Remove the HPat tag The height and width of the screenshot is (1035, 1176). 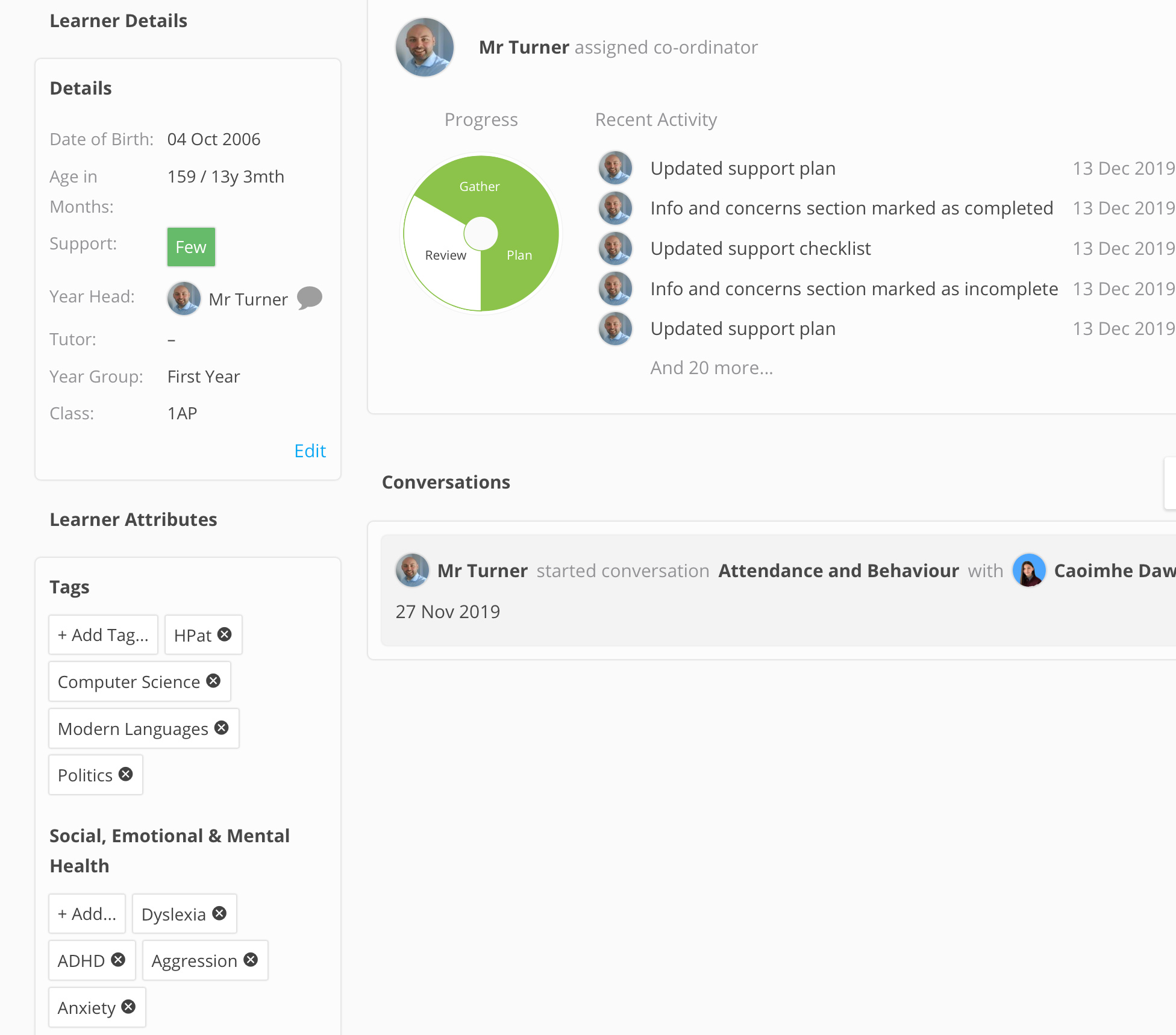click(225, 634)
